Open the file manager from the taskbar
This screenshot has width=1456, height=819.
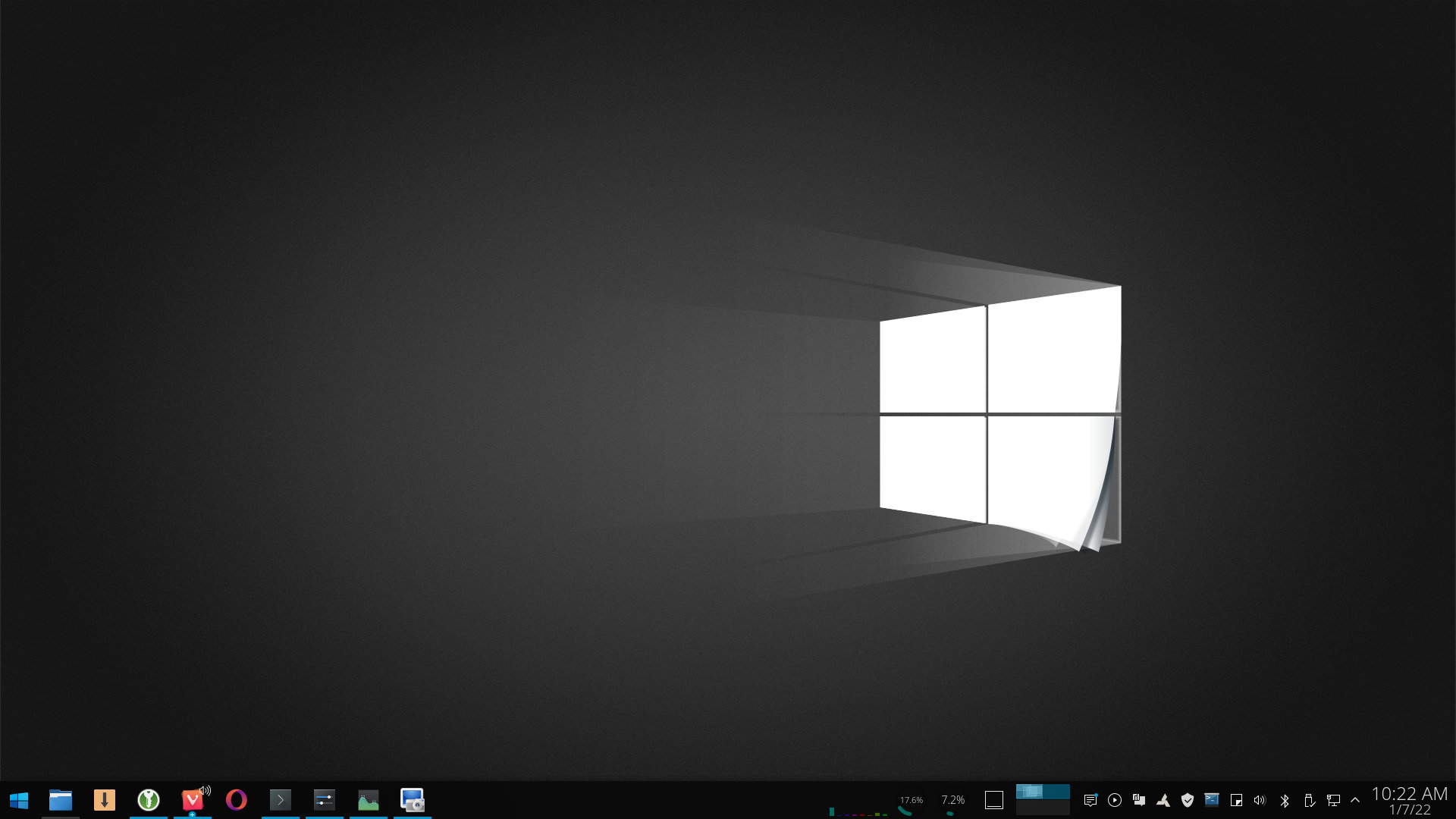coord(61,800)
